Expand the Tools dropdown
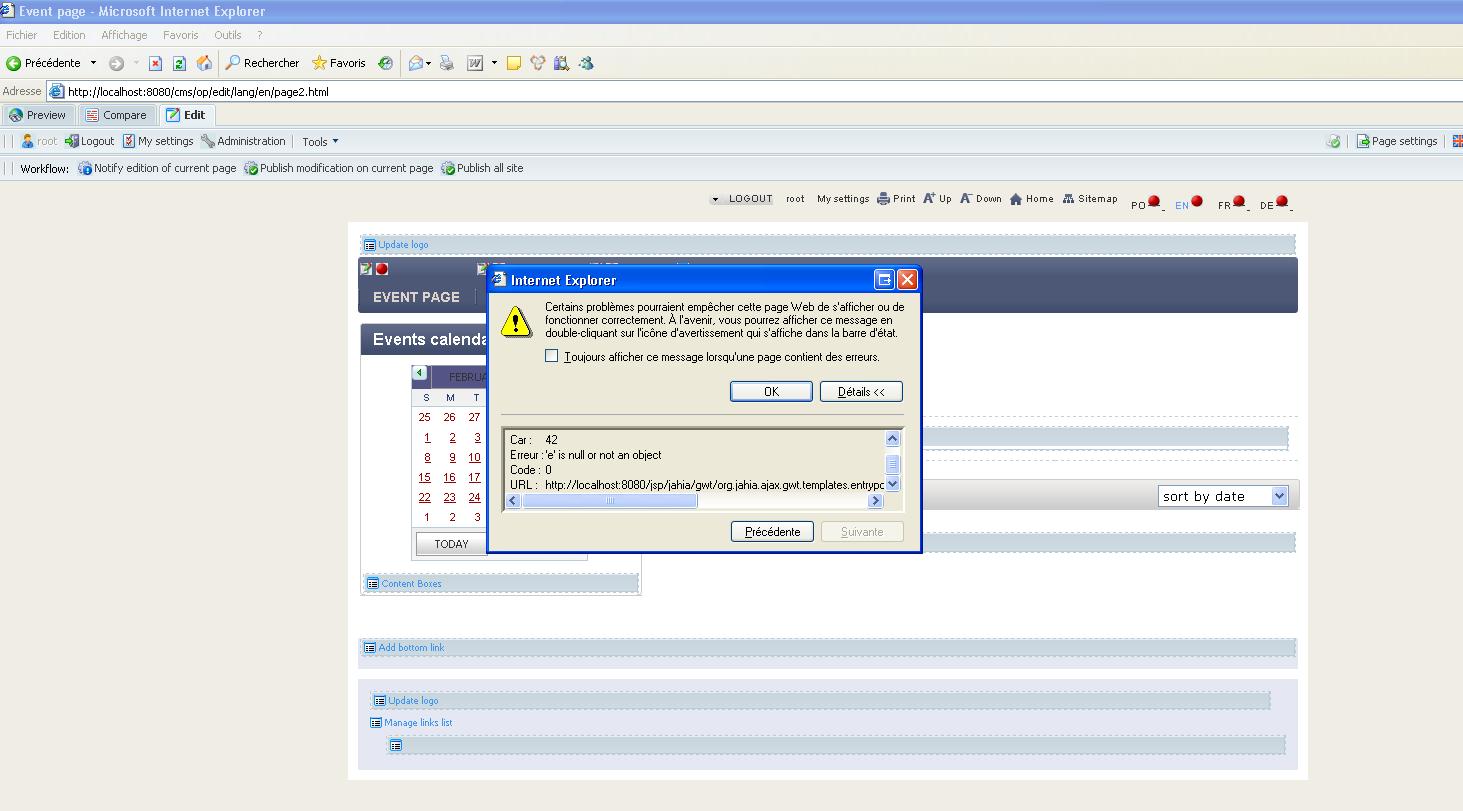 pyautogui.click(x=320, y=141)
